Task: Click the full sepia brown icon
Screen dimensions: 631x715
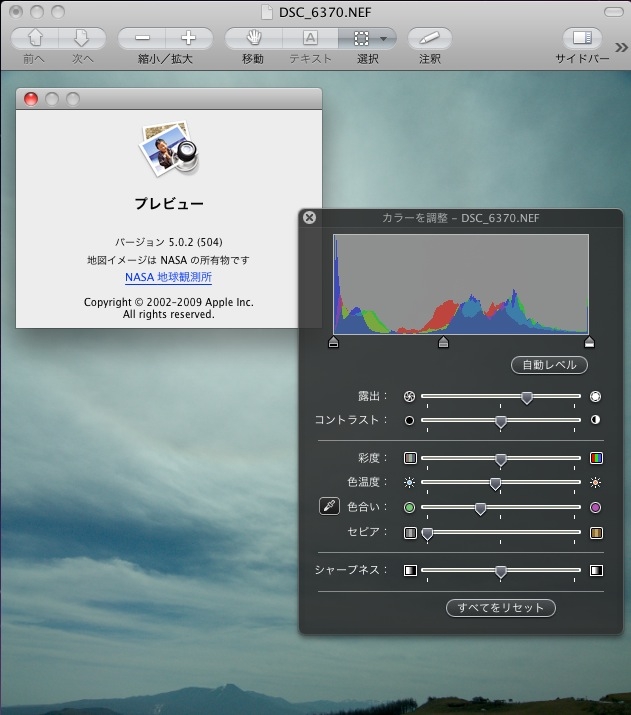Action: (x=596, y=533)
